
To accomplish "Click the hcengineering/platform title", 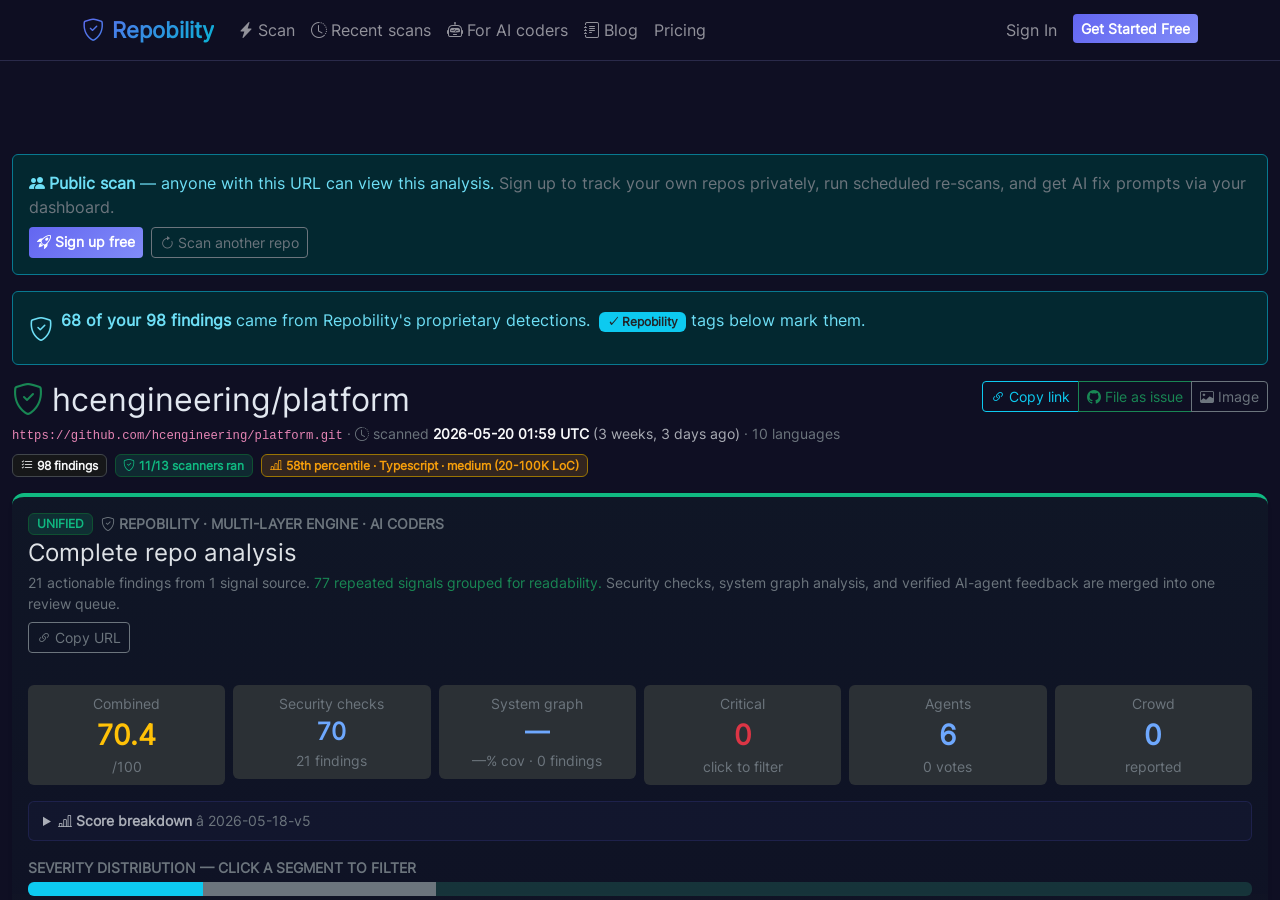I will pos(231,399).
